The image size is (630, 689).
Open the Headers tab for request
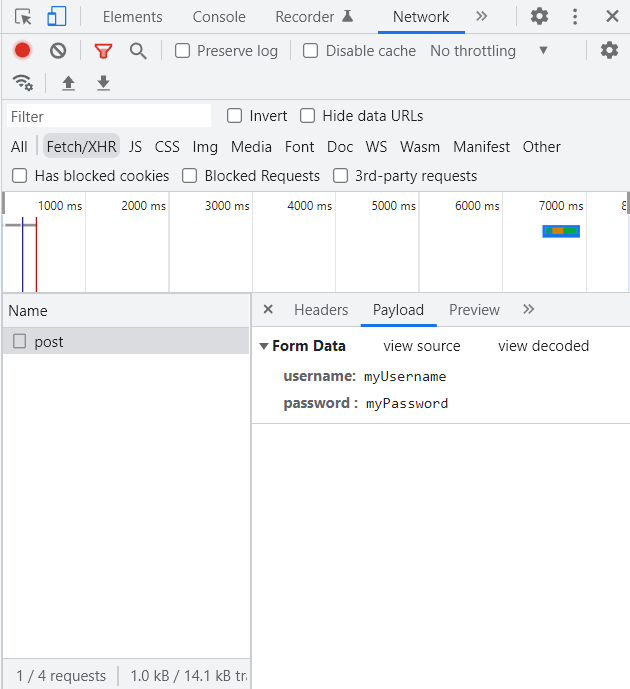tap(321, 310)
